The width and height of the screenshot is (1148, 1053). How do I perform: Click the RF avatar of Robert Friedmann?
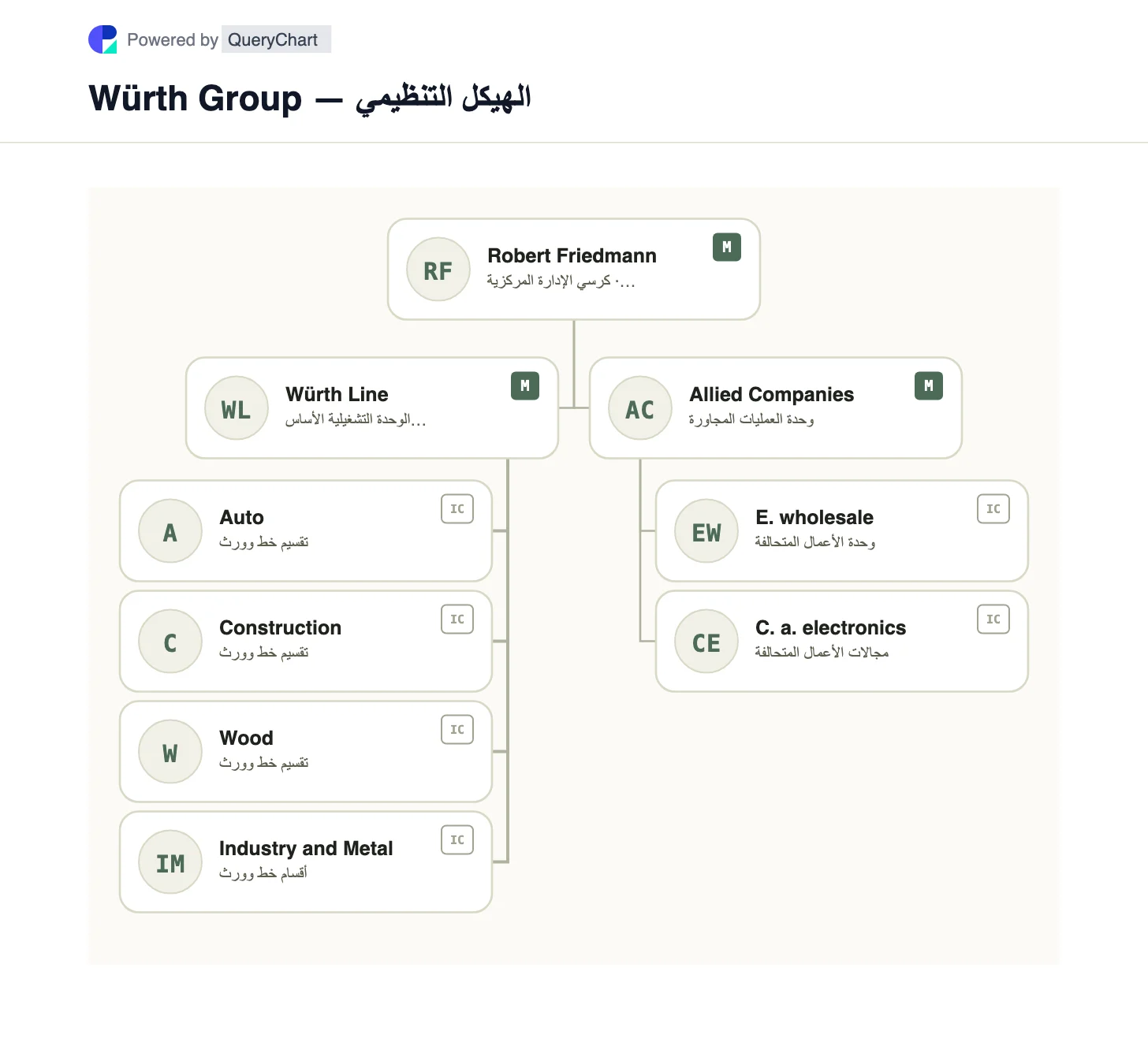click(x=438, y=270)
